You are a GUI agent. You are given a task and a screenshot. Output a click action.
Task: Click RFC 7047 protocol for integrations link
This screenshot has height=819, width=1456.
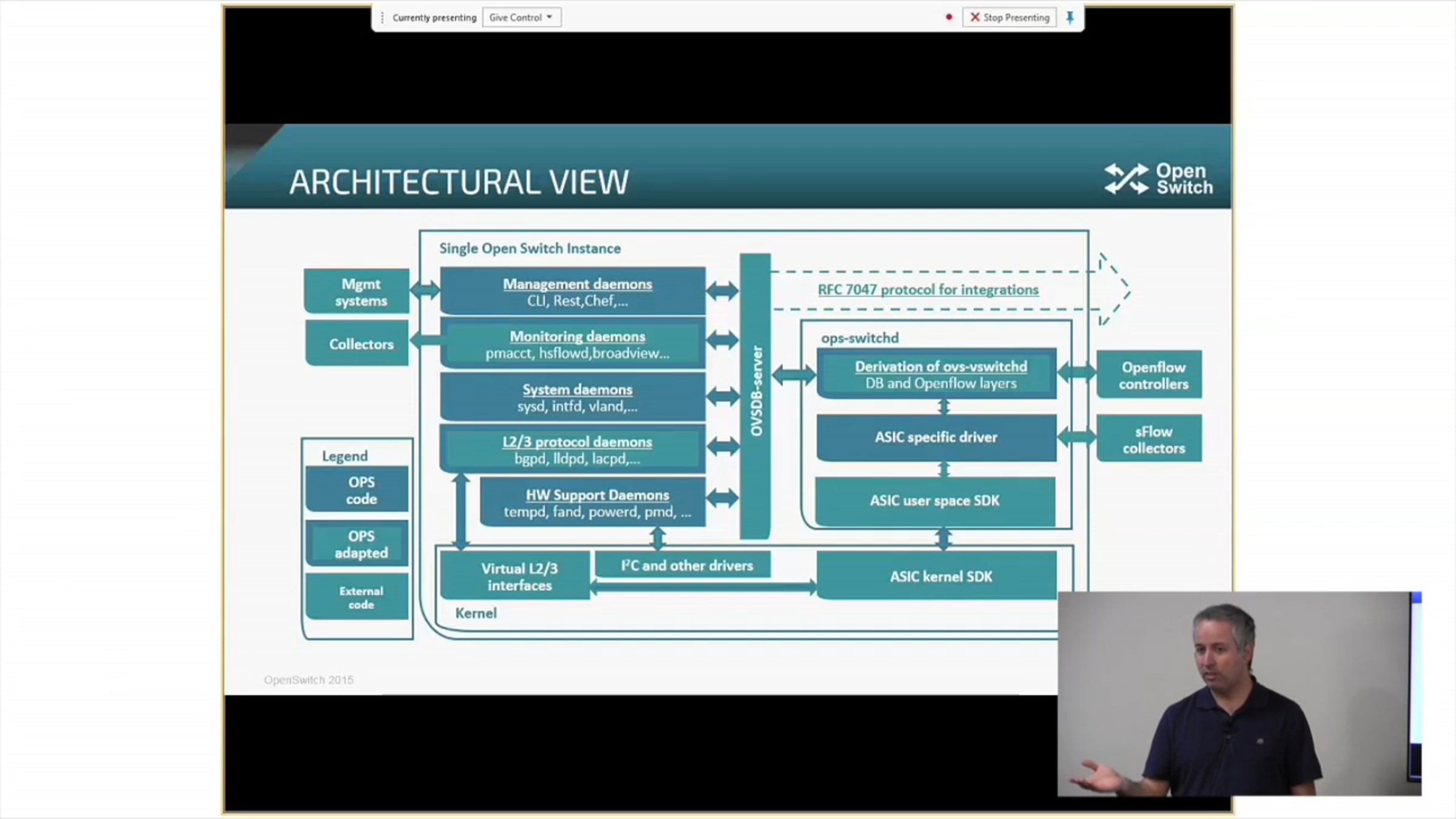[928, 290]
